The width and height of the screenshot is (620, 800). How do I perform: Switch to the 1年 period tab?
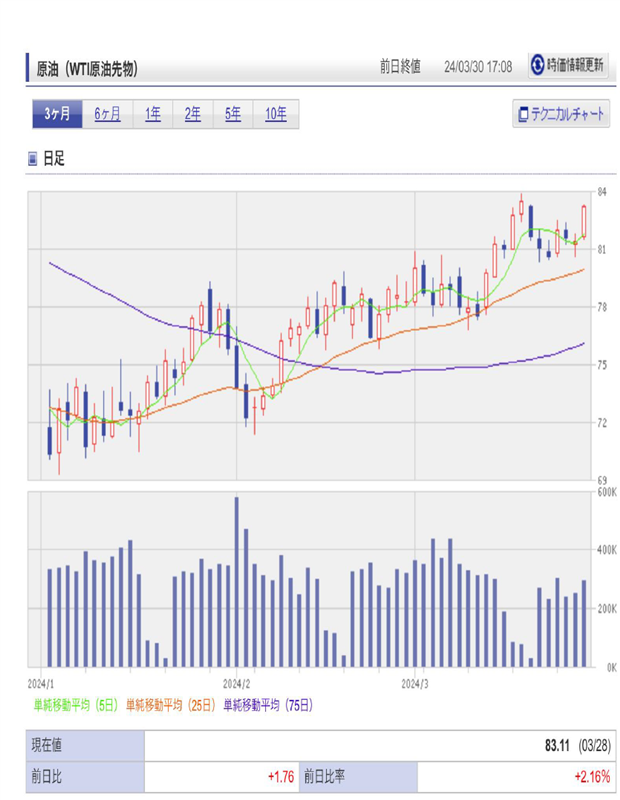(153, 114)
